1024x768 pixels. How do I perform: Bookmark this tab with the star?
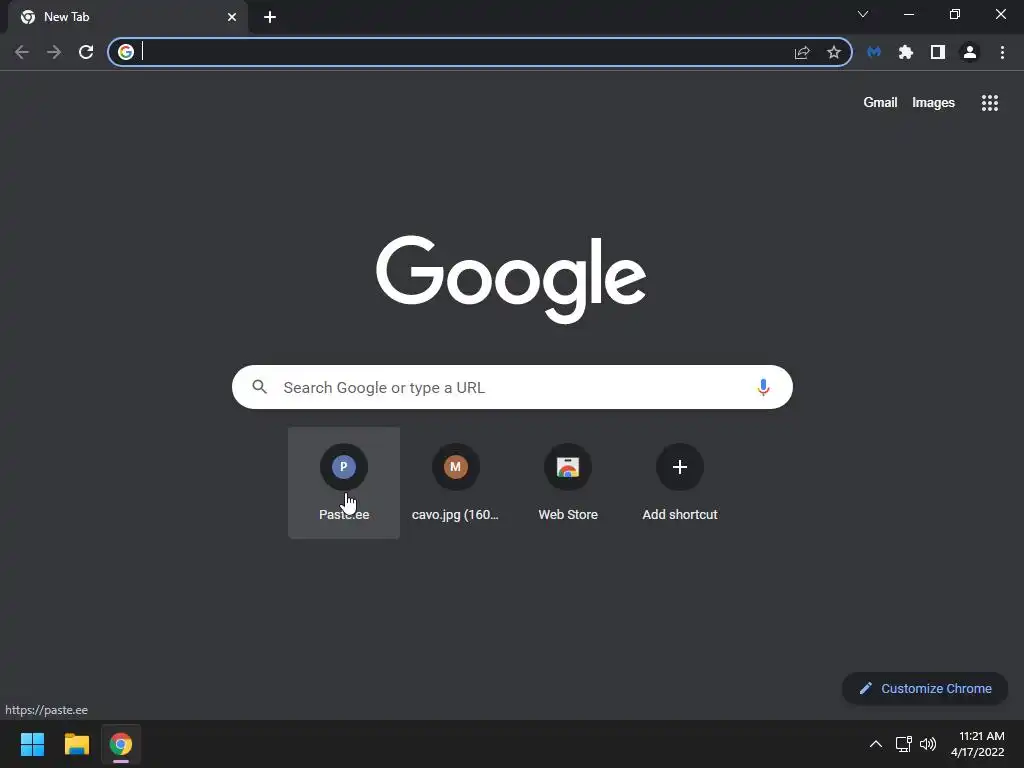coord(833,52)
